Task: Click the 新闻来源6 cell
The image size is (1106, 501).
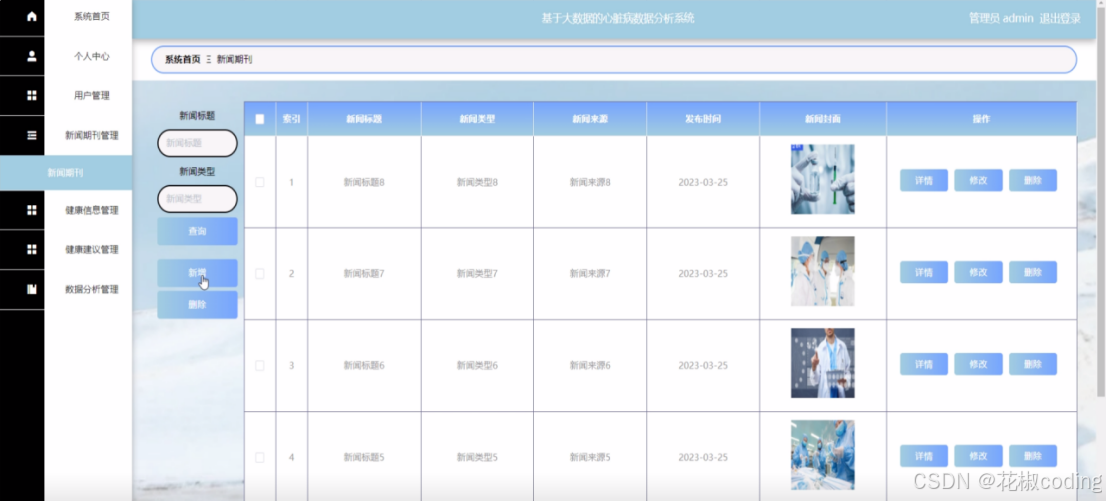Action: coord(590,366)
